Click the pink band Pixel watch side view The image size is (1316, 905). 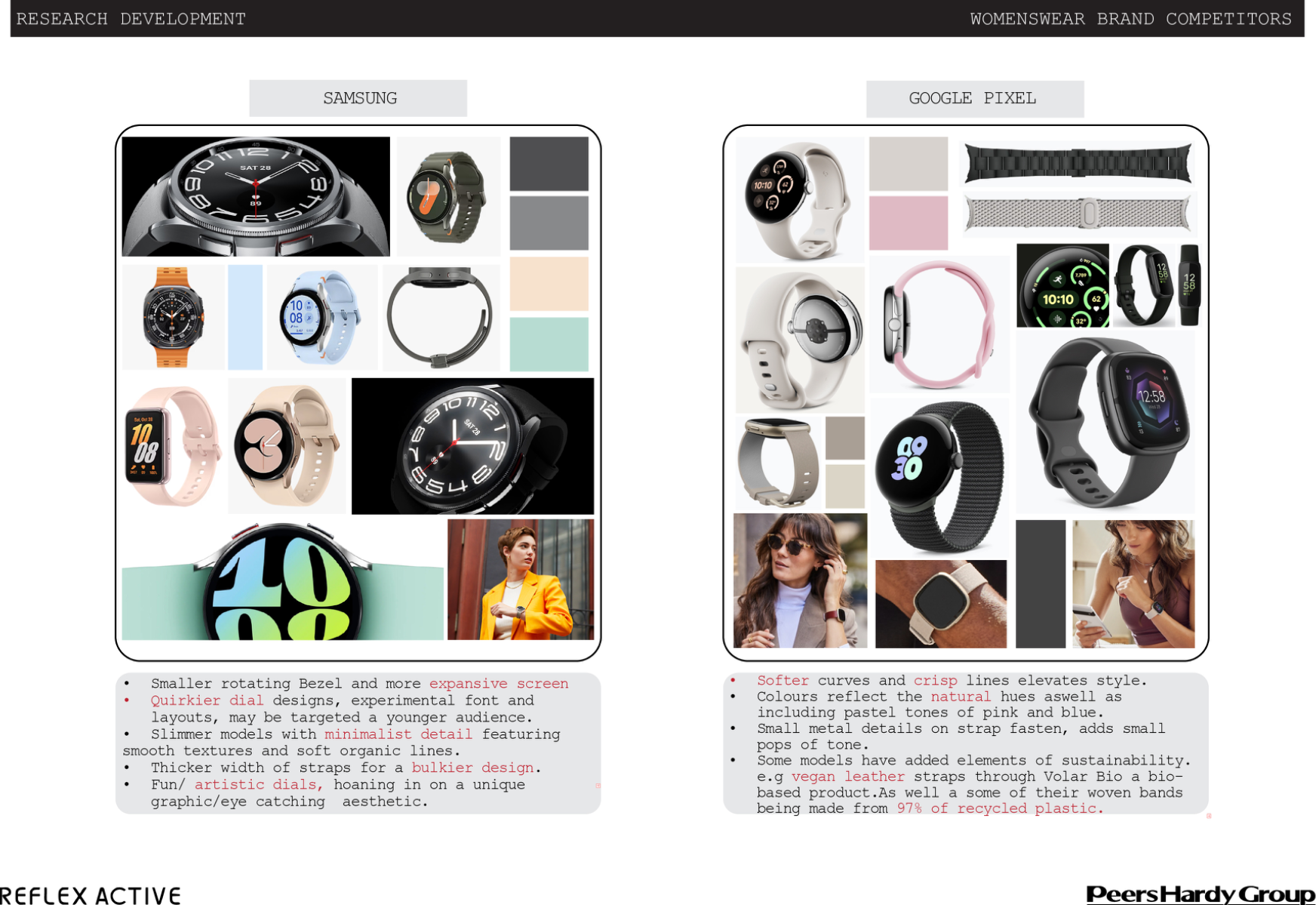pyautogui.click(x=939, y=325)
